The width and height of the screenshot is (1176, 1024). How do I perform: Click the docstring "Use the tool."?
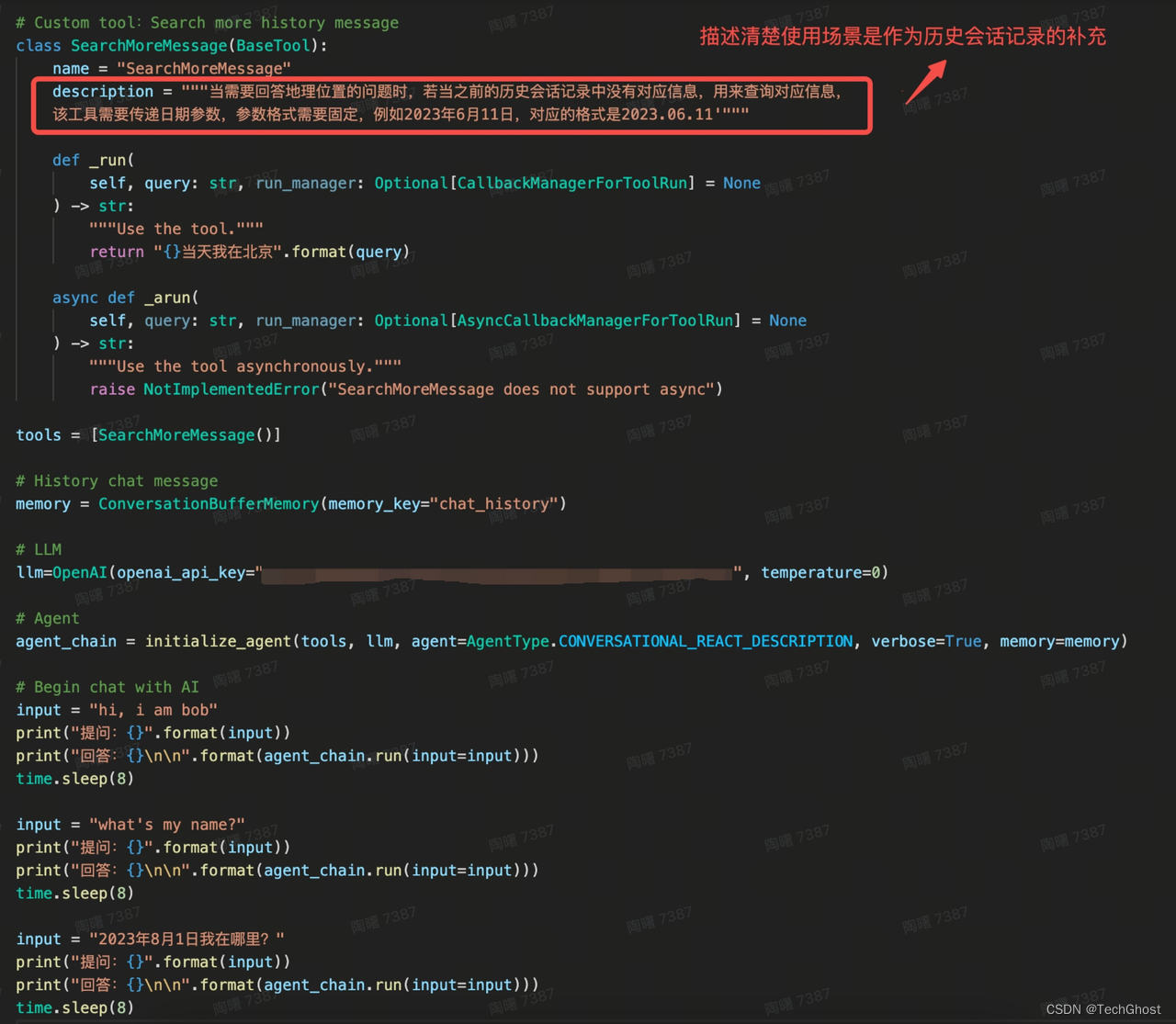coord(176,229)
